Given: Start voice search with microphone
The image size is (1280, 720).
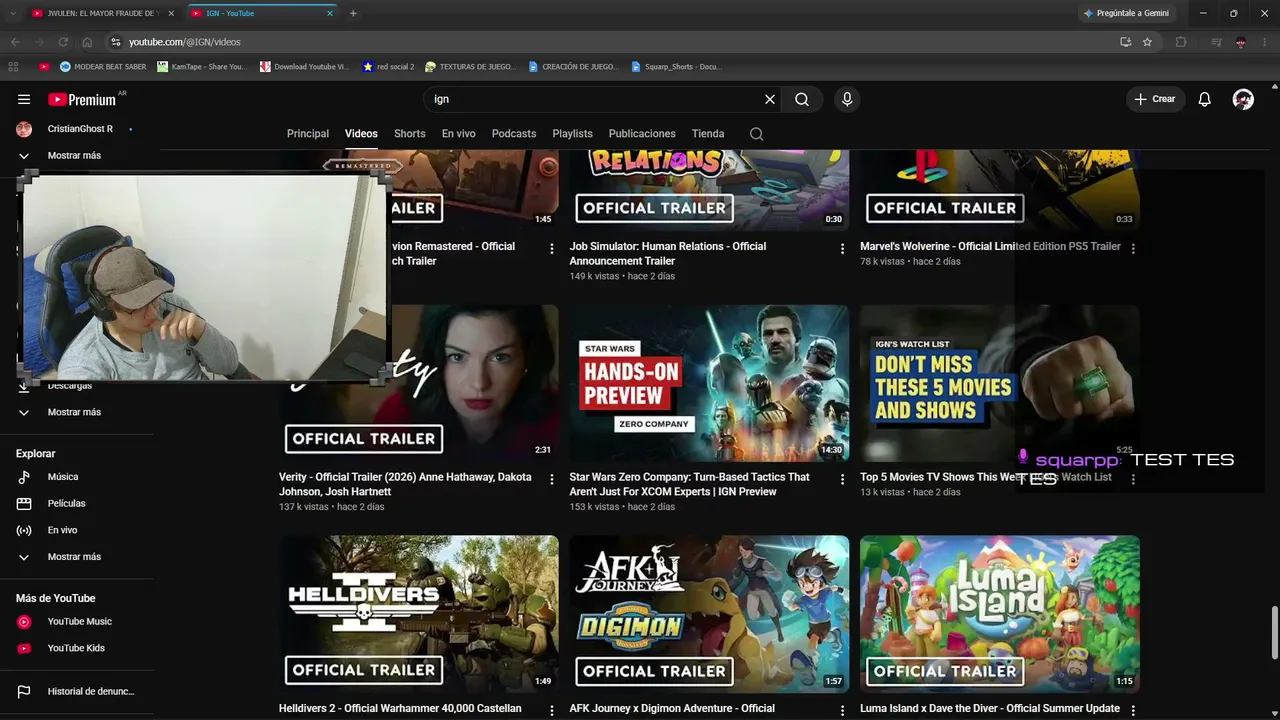Looking at the screenshot, I should pyautogui.click(x=847, y=99).
